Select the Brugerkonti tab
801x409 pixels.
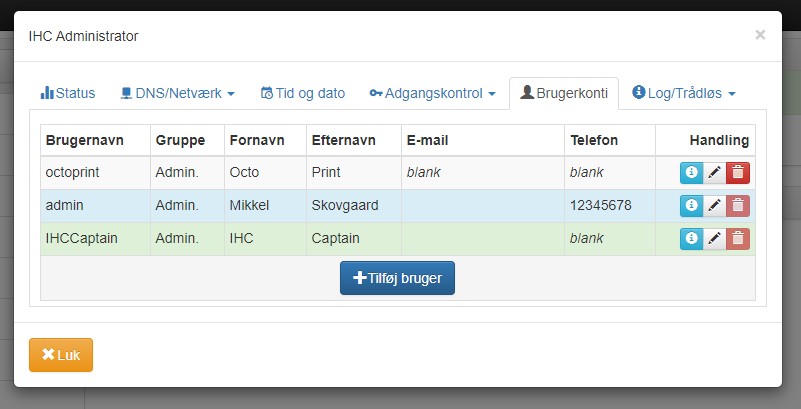pyautogui.click(x=564, y=93)
